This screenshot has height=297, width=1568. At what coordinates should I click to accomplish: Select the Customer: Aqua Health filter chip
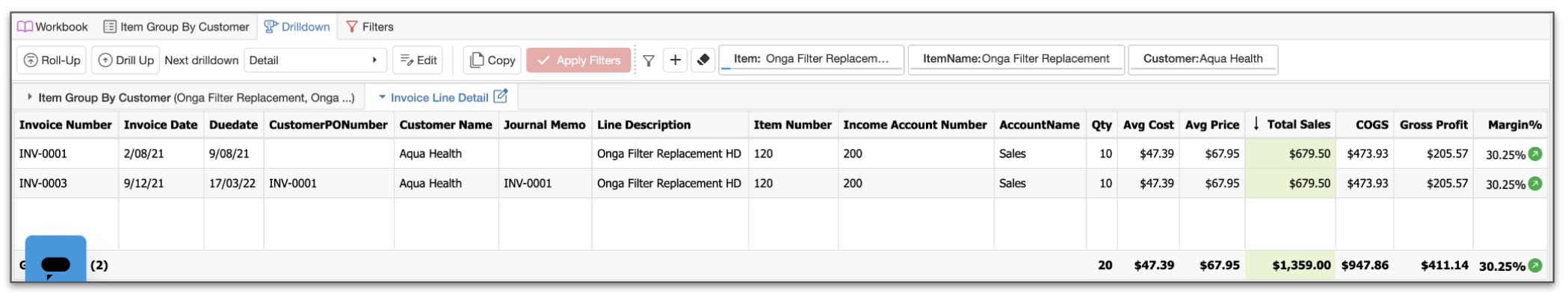pyautogui.click(x=1203, y=59)
